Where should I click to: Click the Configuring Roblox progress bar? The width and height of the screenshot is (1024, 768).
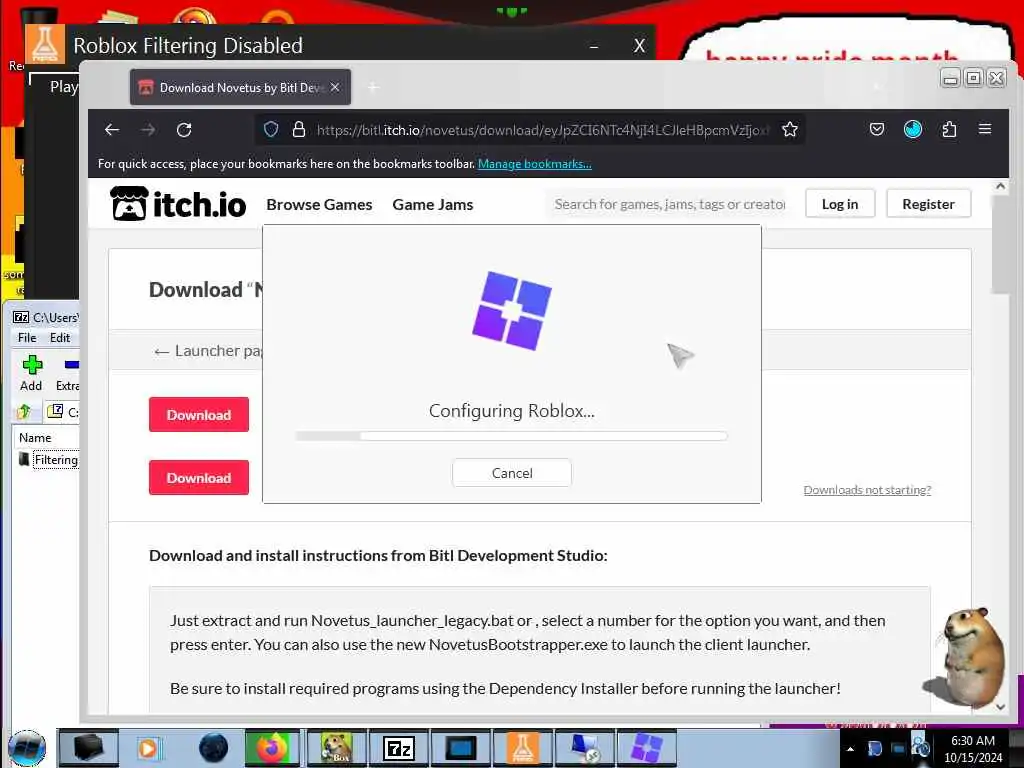pos(511,436)
